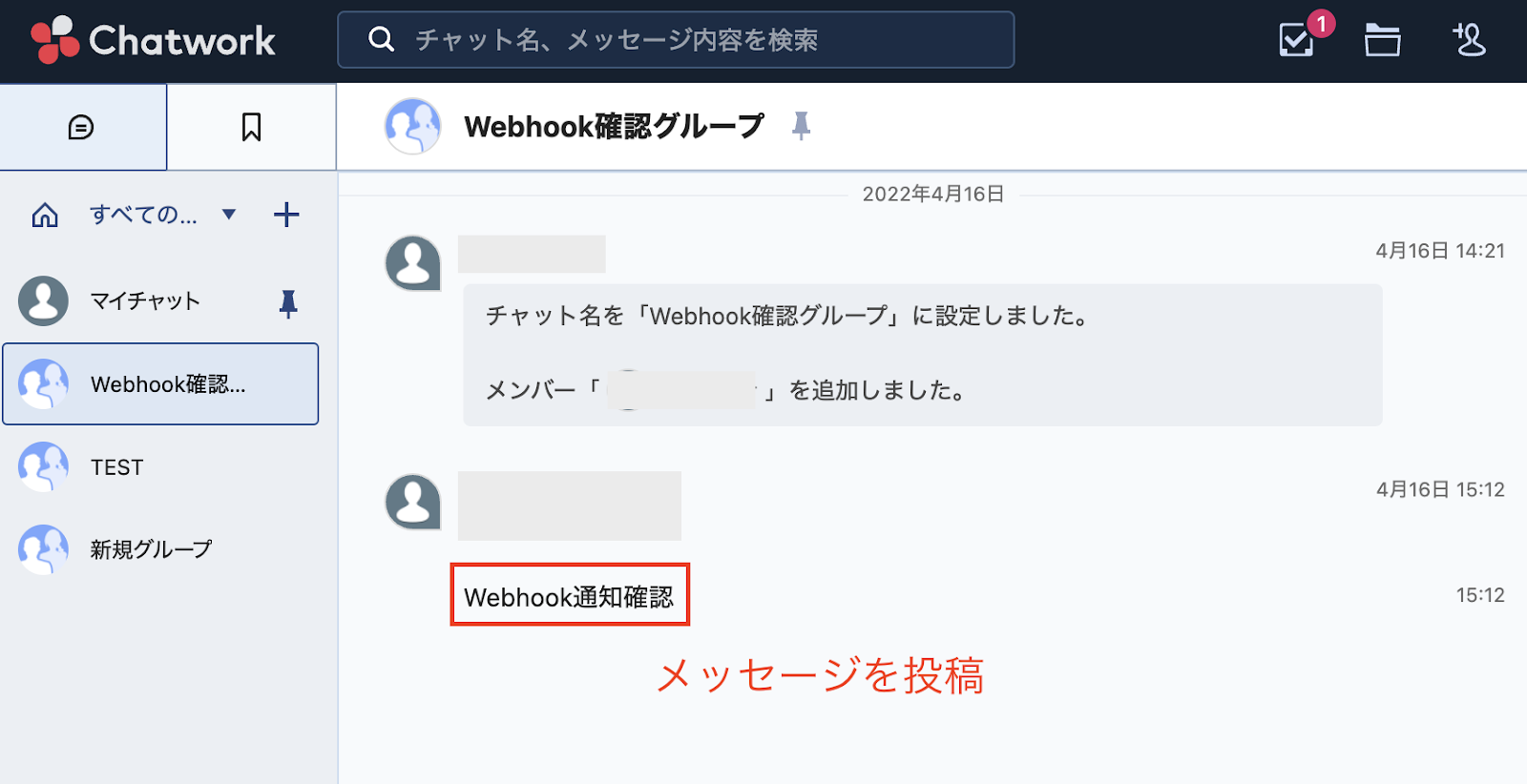Toggle the pin beside Webhook確認グループ title
Screen dimensions: 1527x784
pos(802,126)
